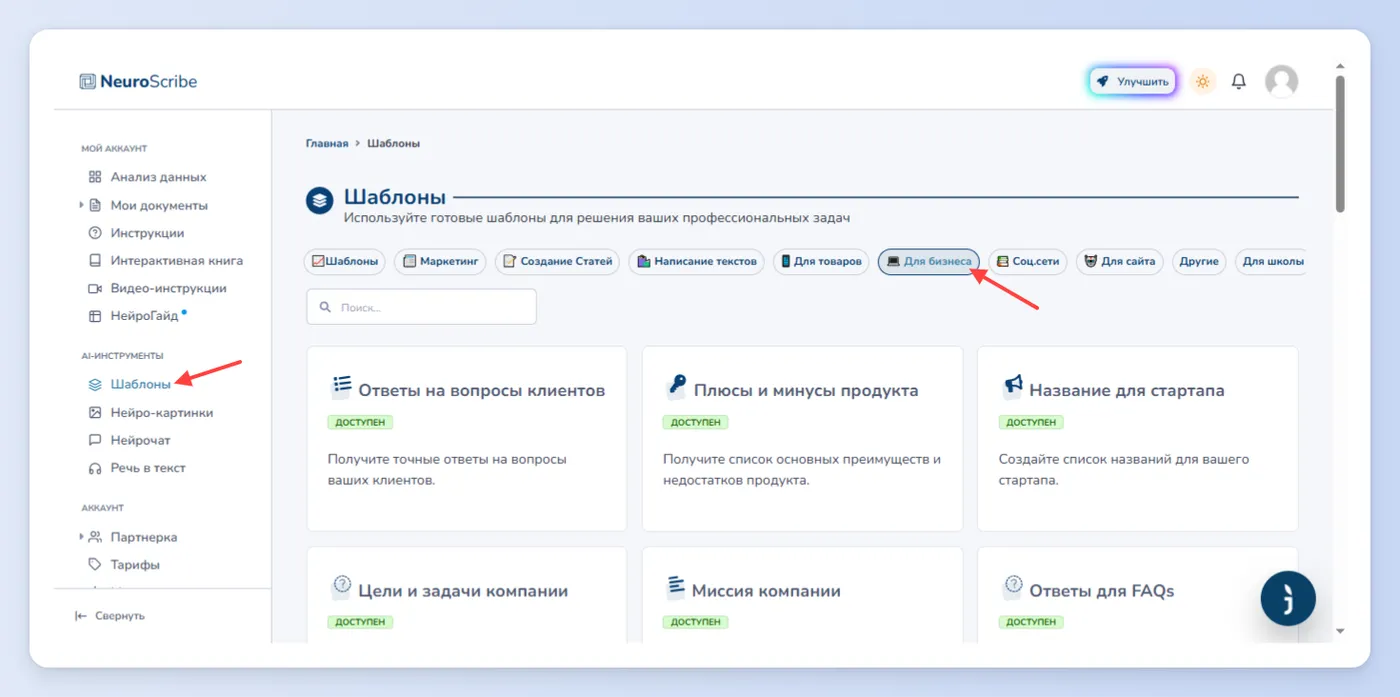Click the notification bell icon
Screen dimensions: 1400x697
tap(1238, 82)
